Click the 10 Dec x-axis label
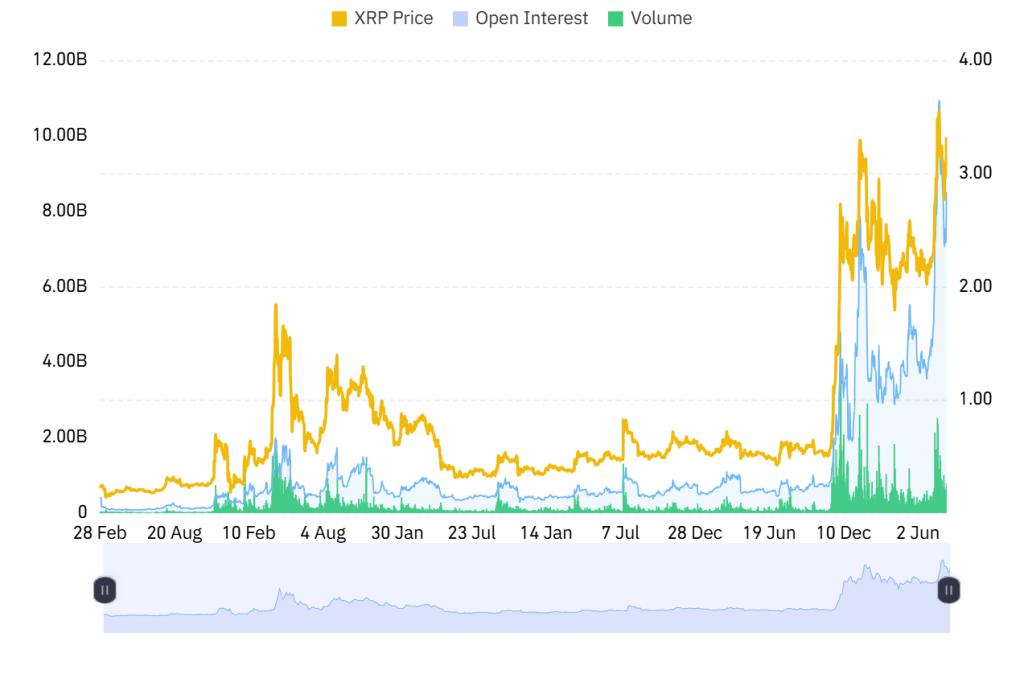The image size is (1024, 678). click(844, 533)
